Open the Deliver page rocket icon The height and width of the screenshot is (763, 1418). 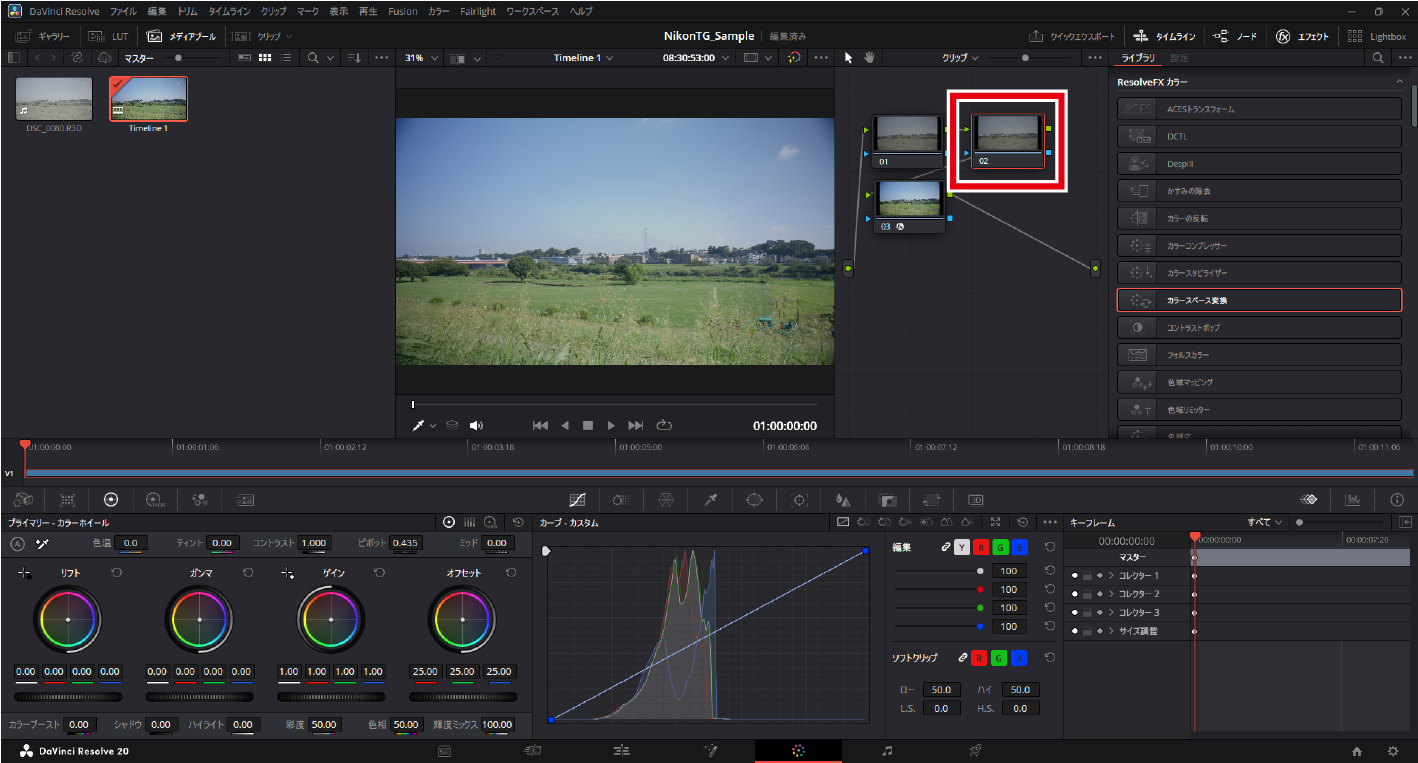click(x=975, y=750)
